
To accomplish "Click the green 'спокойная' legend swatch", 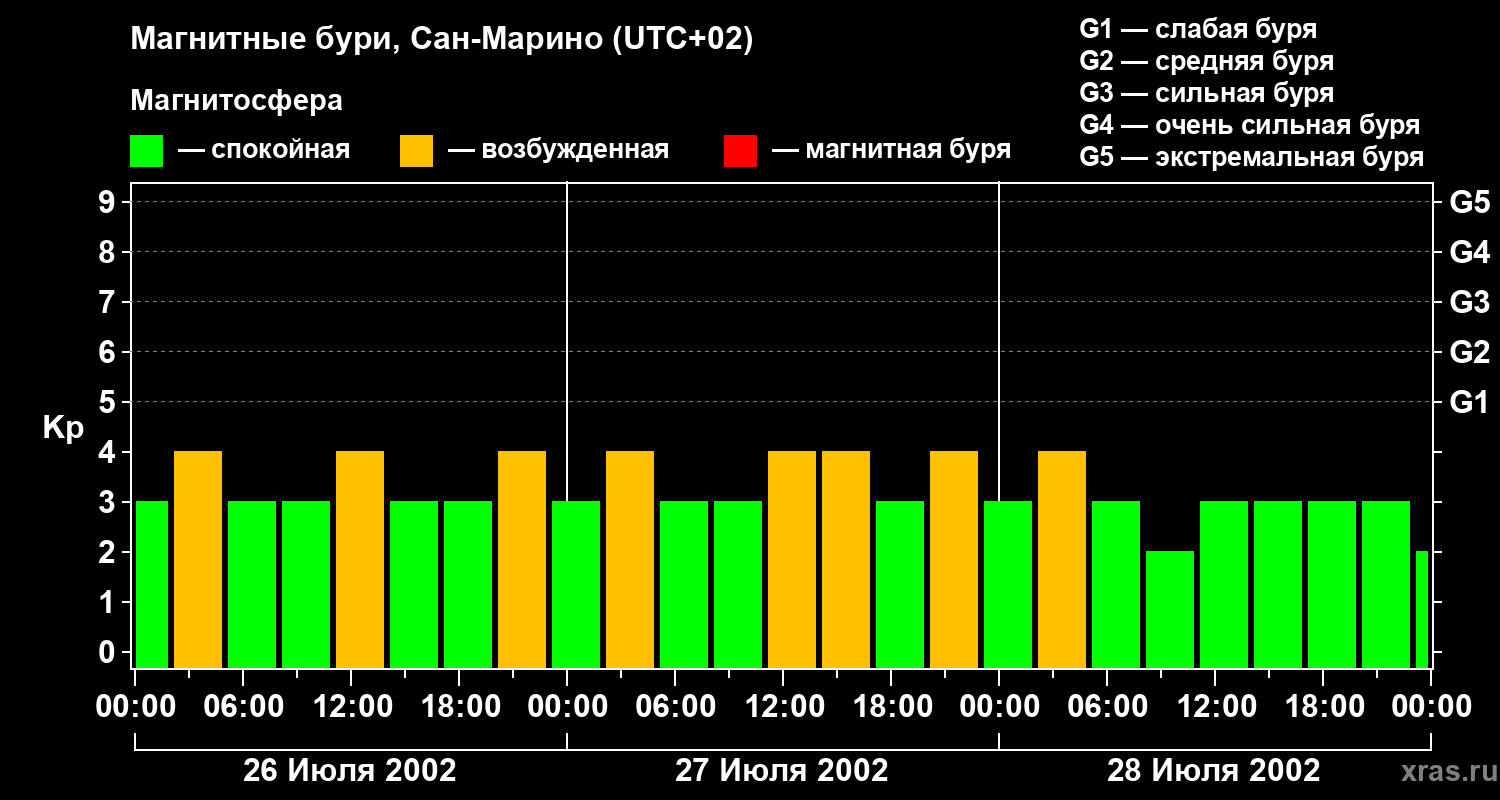I will [x=147, y=151].
